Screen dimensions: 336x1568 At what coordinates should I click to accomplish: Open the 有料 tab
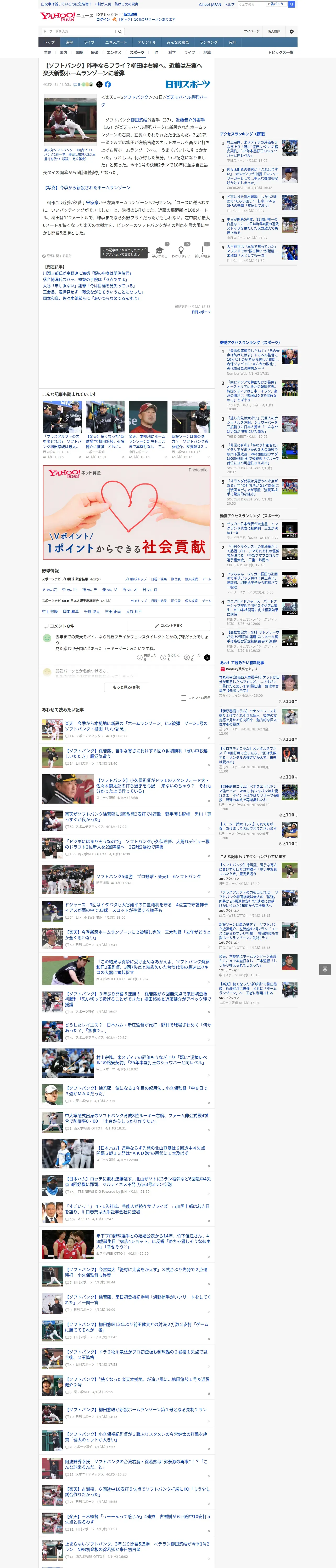(232, 43)
